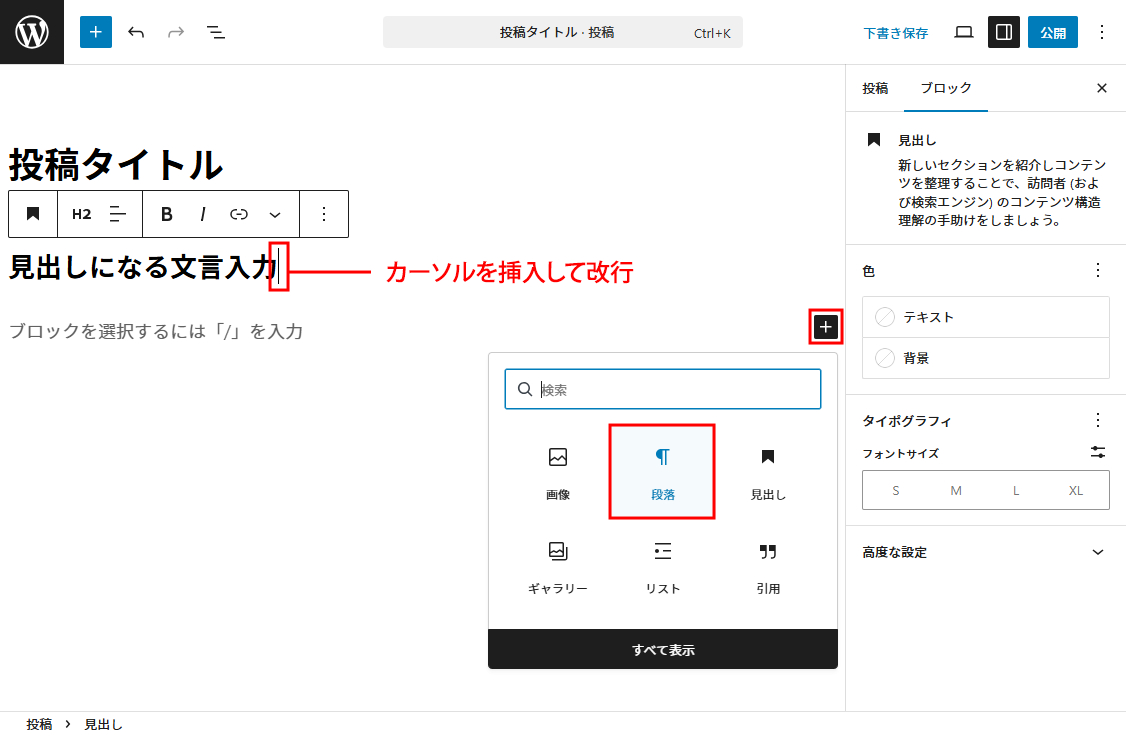Select font size S

pyautogui.click(x=895, y=490)
